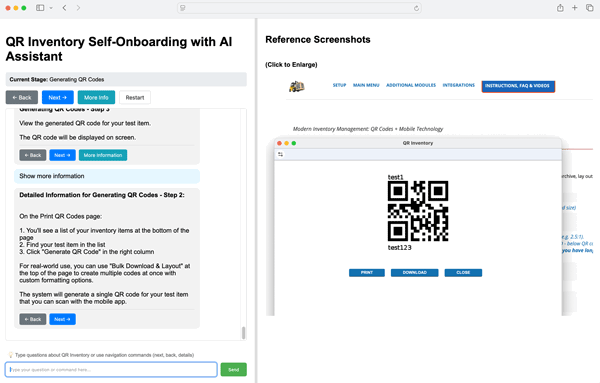The width and height of the screenshot is (600, 383).
Task: Click the 'test1' label above QR code
Action: [x=395, y=177]
